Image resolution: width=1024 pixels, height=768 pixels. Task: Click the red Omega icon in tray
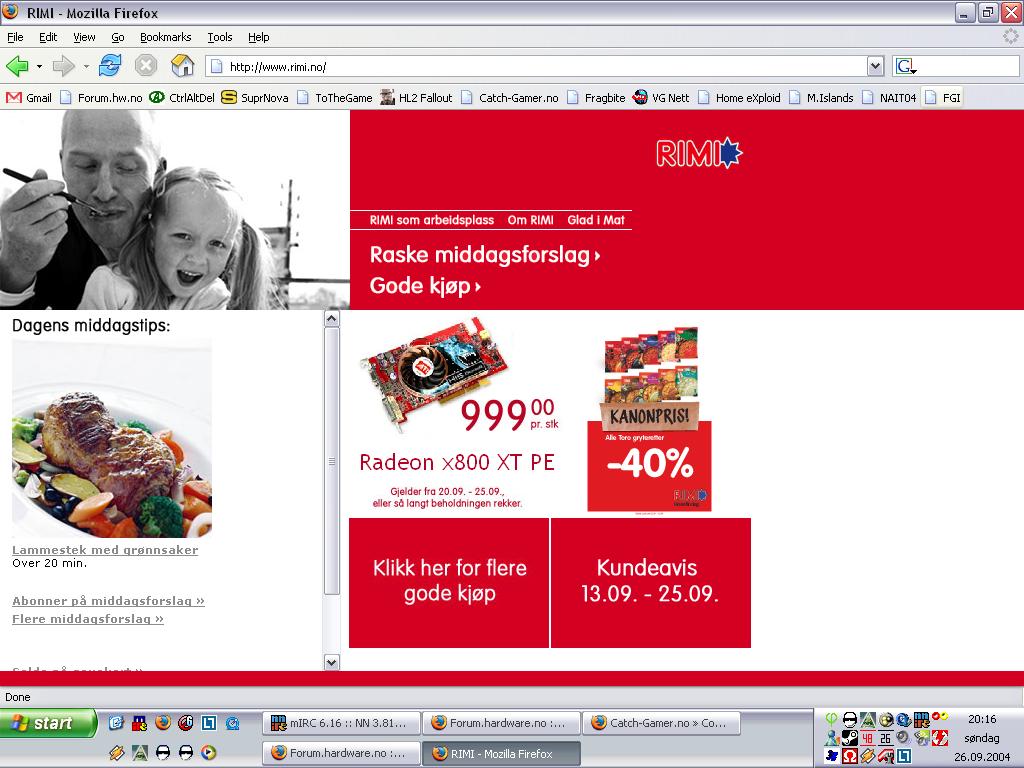tap(850, 756)
